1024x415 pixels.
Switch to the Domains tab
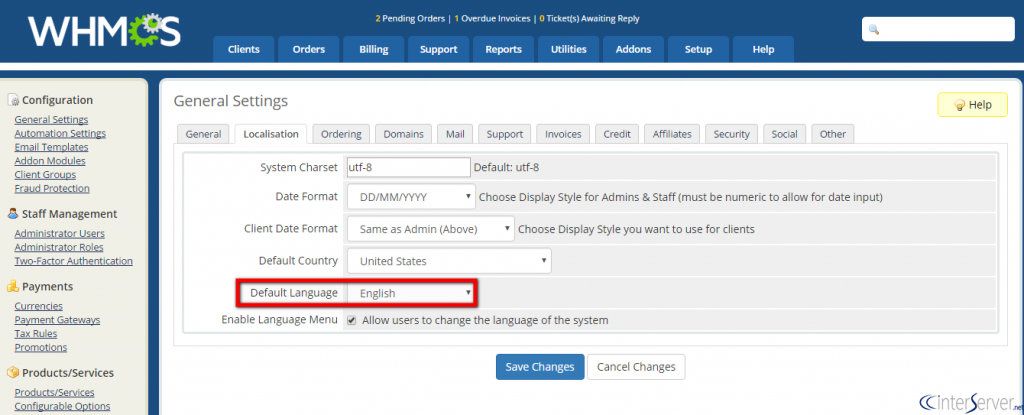(x=403, y=134)
